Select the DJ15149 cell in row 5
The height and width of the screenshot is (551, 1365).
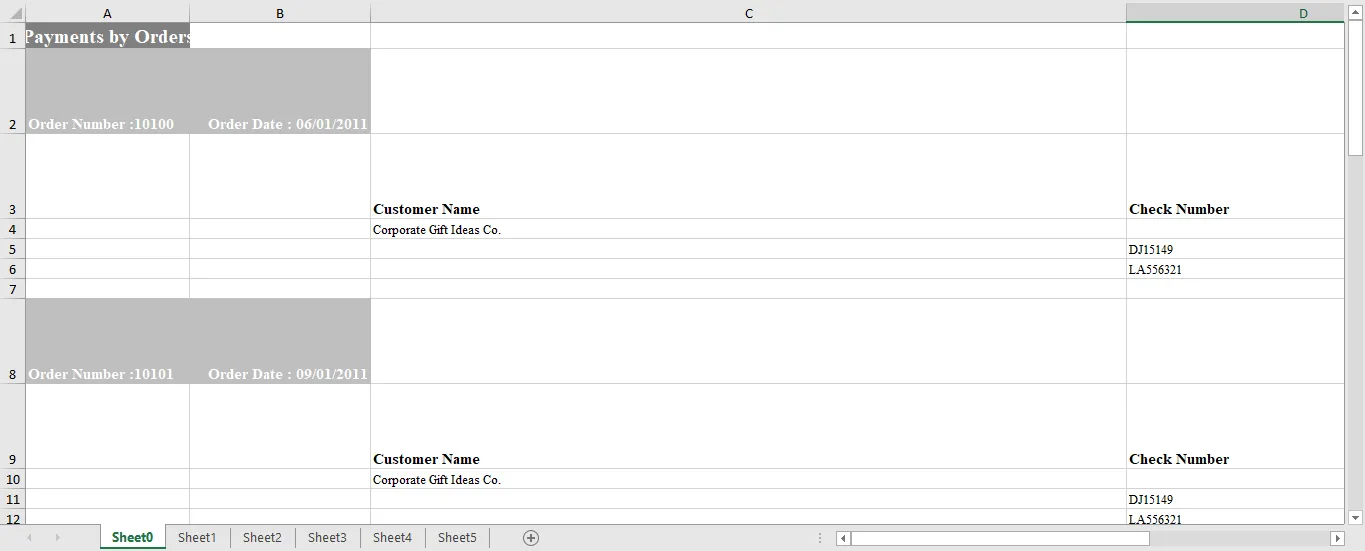click(1234, 249)
